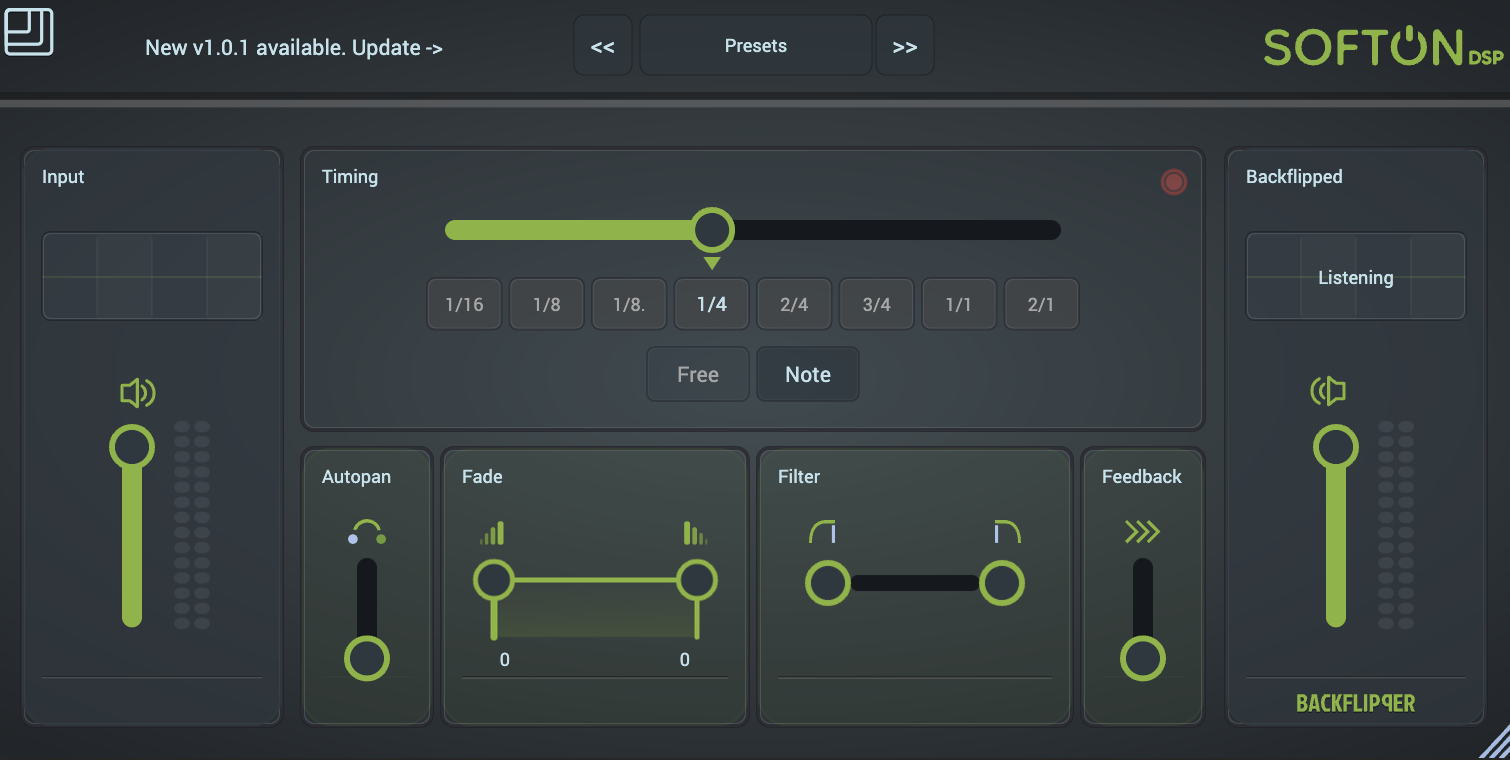The image size is (1510, 760).
Task: Go to the next preset
Action: (x=905, y=46)
